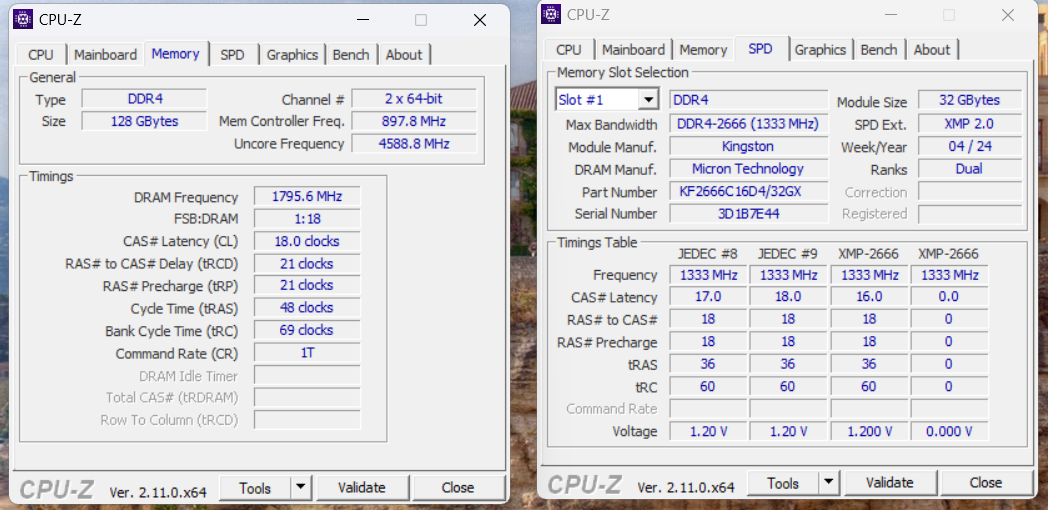Open the About tab in the Memory window

404,55
